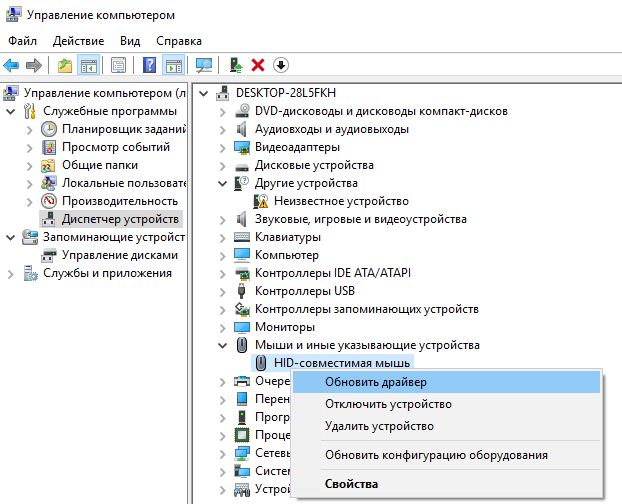Select the Мониторы category label
The width and height of the screenshot is (622, 504).
coord(285,327)
